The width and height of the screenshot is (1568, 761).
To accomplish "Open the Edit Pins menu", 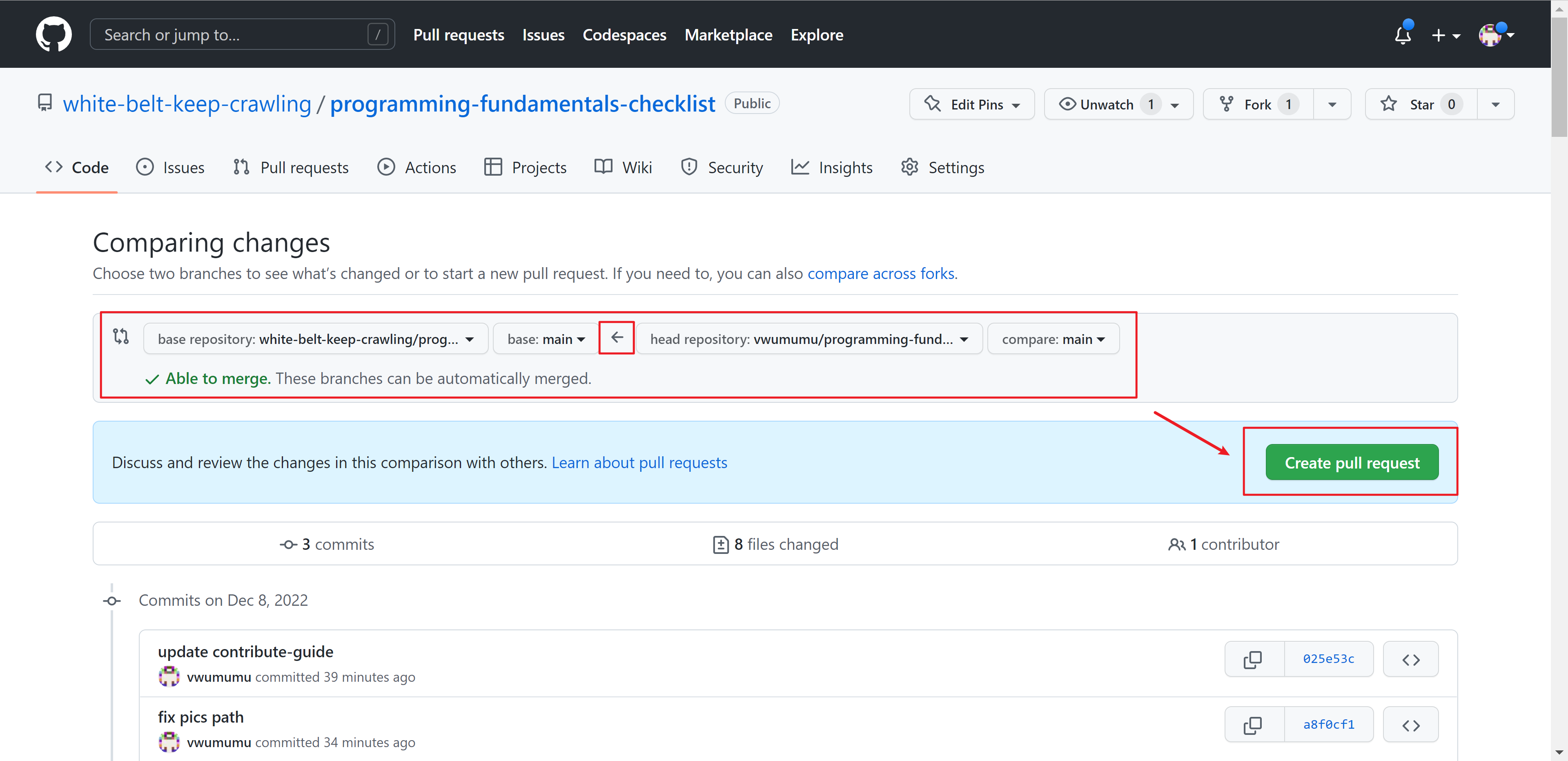I will pyautogui.click(x=971, y=104).
